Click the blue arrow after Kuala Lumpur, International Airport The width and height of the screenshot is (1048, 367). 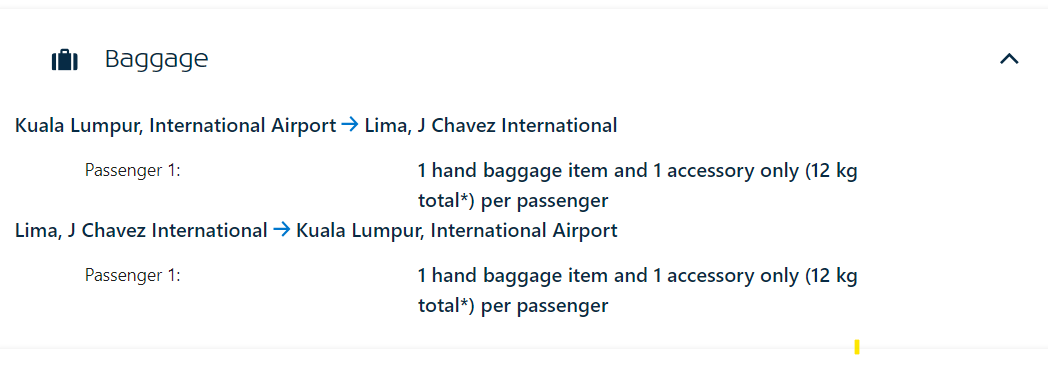[x=350, y=124]
